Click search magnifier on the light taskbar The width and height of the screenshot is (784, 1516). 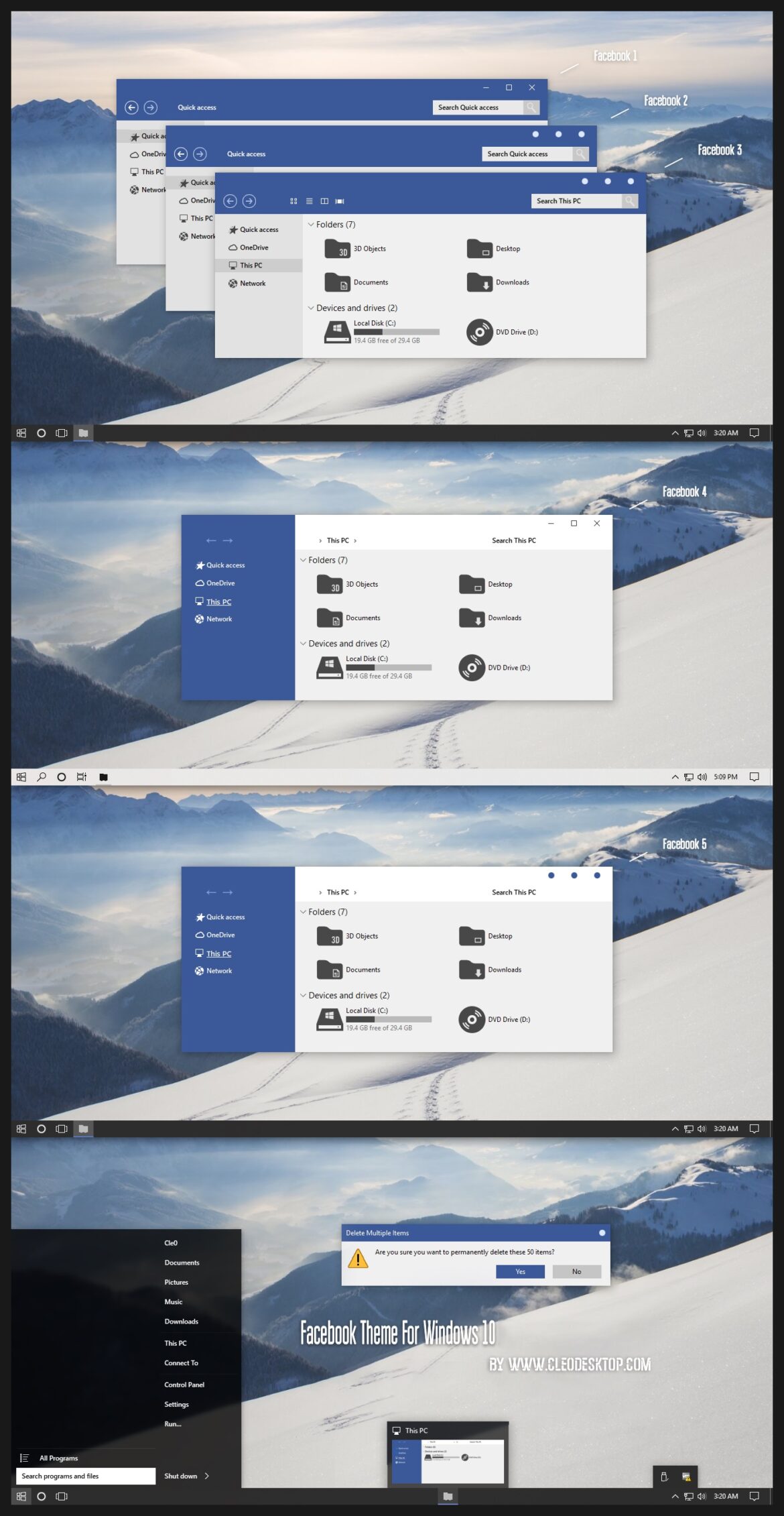42,776
